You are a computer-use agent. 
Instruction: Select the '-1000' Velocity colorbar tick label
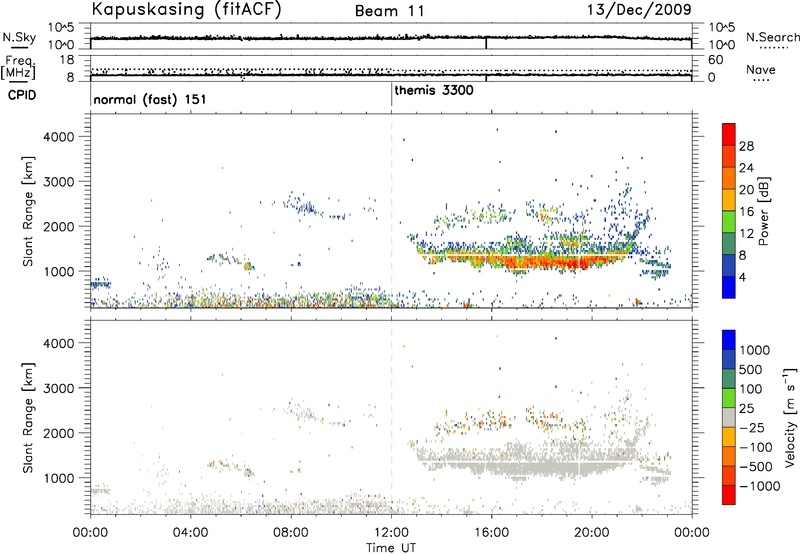(759, 486)
